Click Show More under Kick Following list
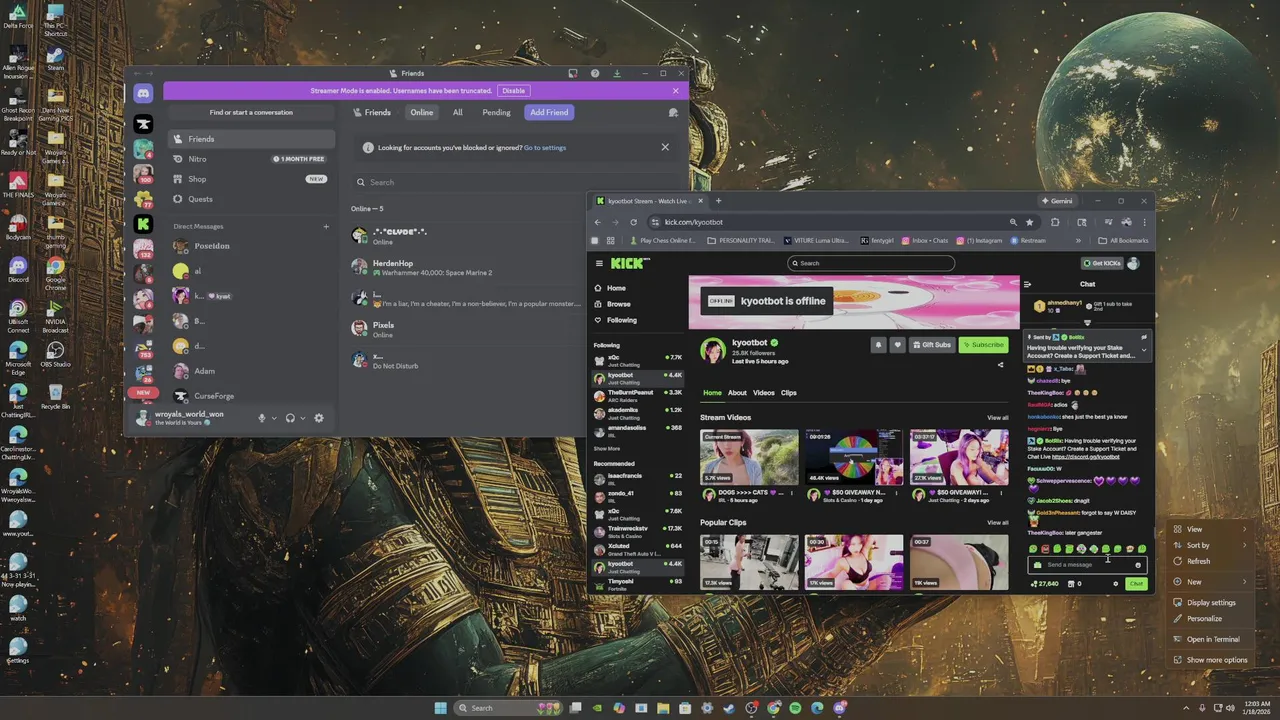The width and height of the screenshot is (1280, 720). pyautogui.click(x=607, y=449)
